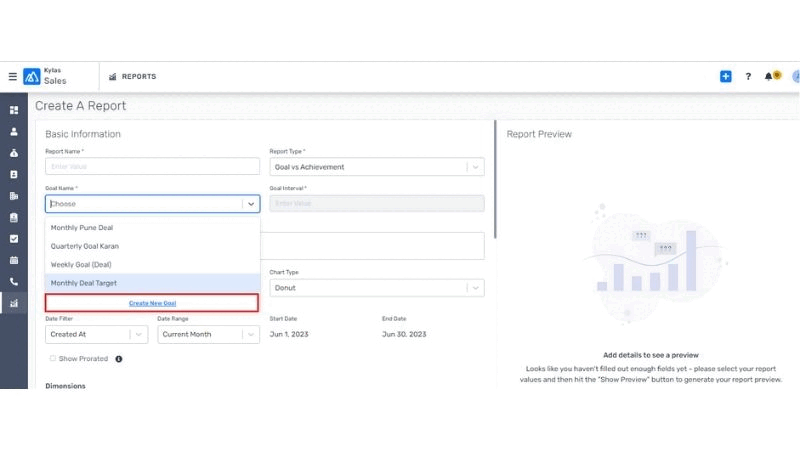Open the Chart Type Donut dropdown
Viewport: 800px width, 450px height.
coord(377,288)
